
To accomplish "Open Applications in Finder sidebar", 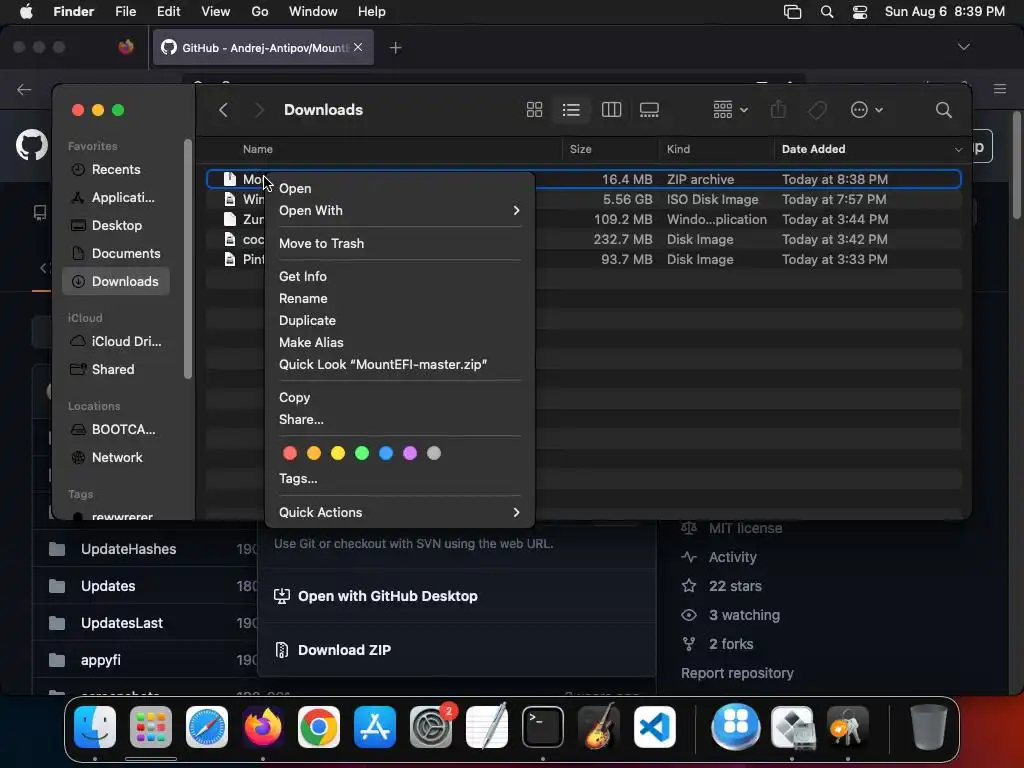I will (116, 198).
